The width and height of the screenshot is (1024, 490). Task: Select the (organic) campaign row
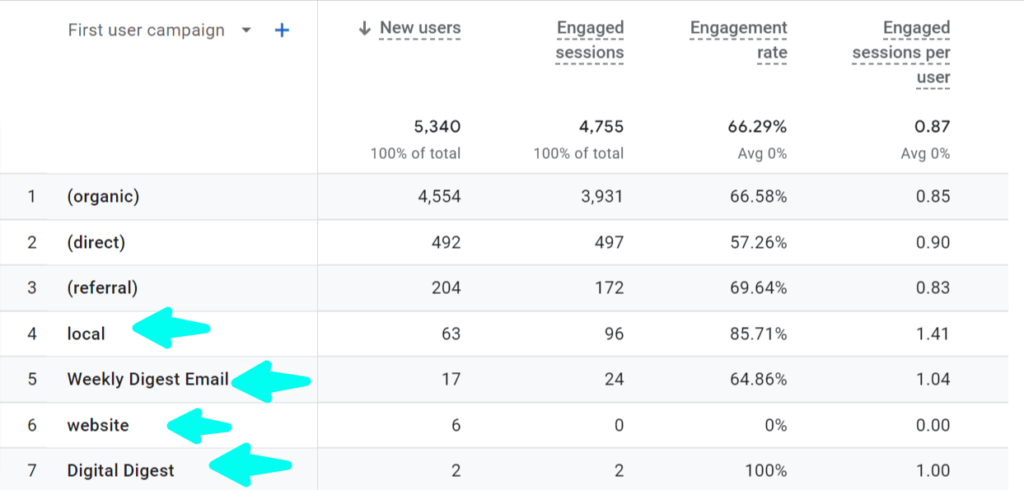point(504,197)
